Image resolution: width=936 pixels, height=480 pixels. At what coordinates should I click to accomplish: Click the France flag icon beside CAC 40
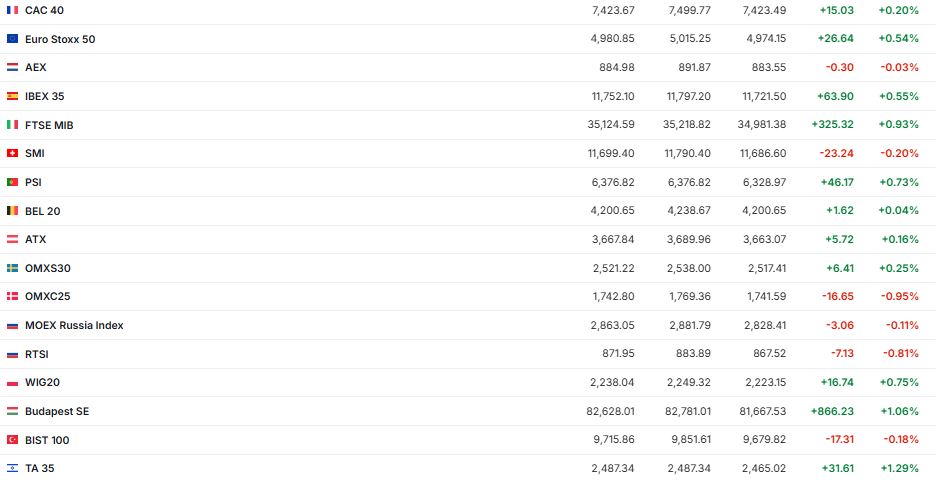pyautogui.click(x=12, y=10)
